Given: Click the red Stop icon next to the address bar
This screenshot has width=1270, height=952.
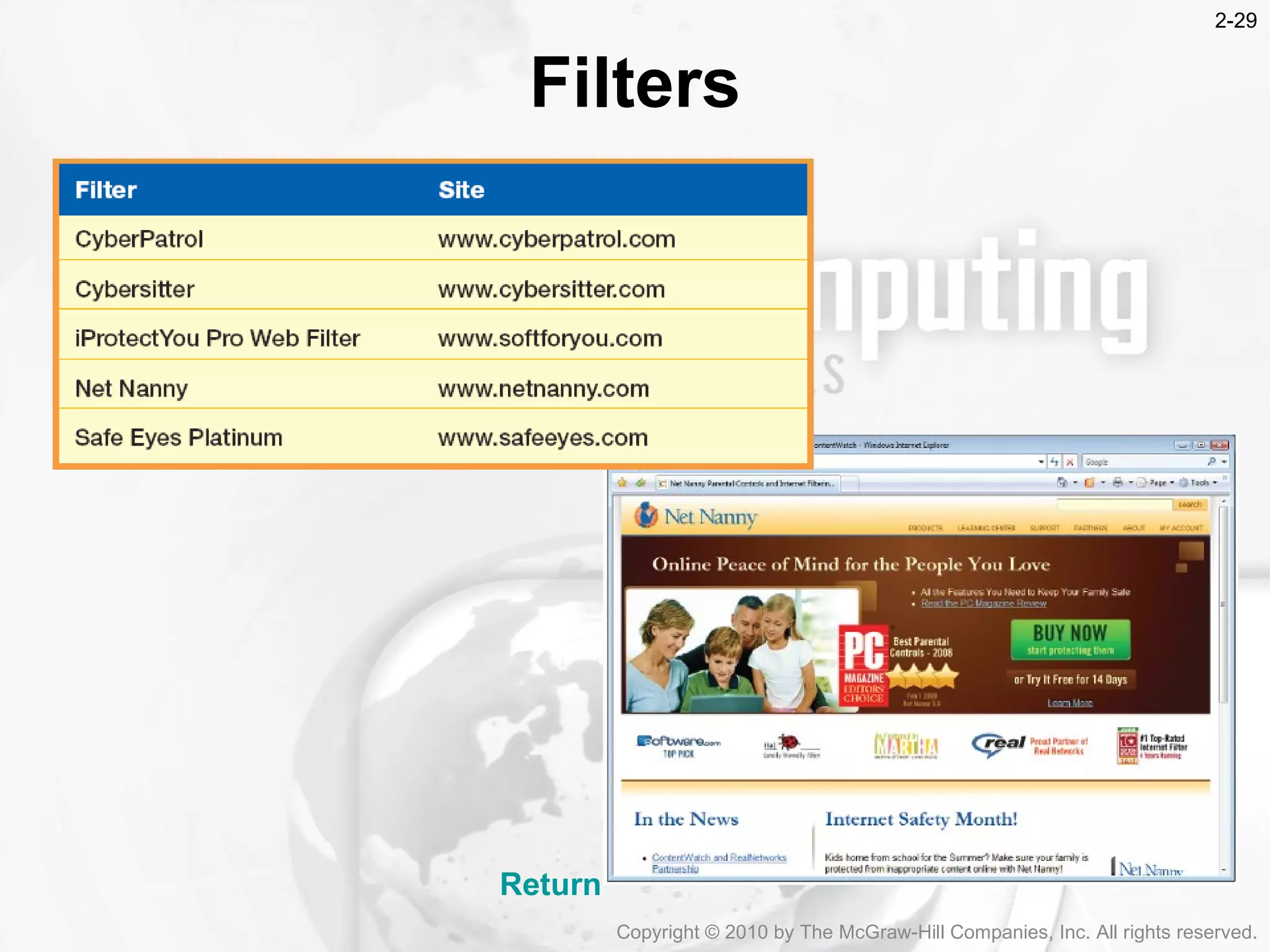Looking at the screenshot, I should (1070, 462).
